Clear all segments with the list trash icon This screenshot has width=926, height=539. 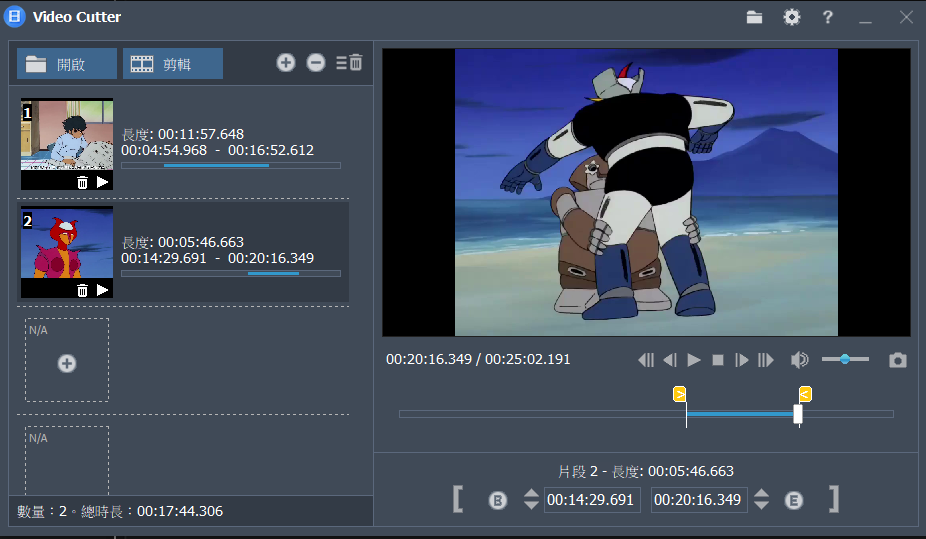[349, 63]
